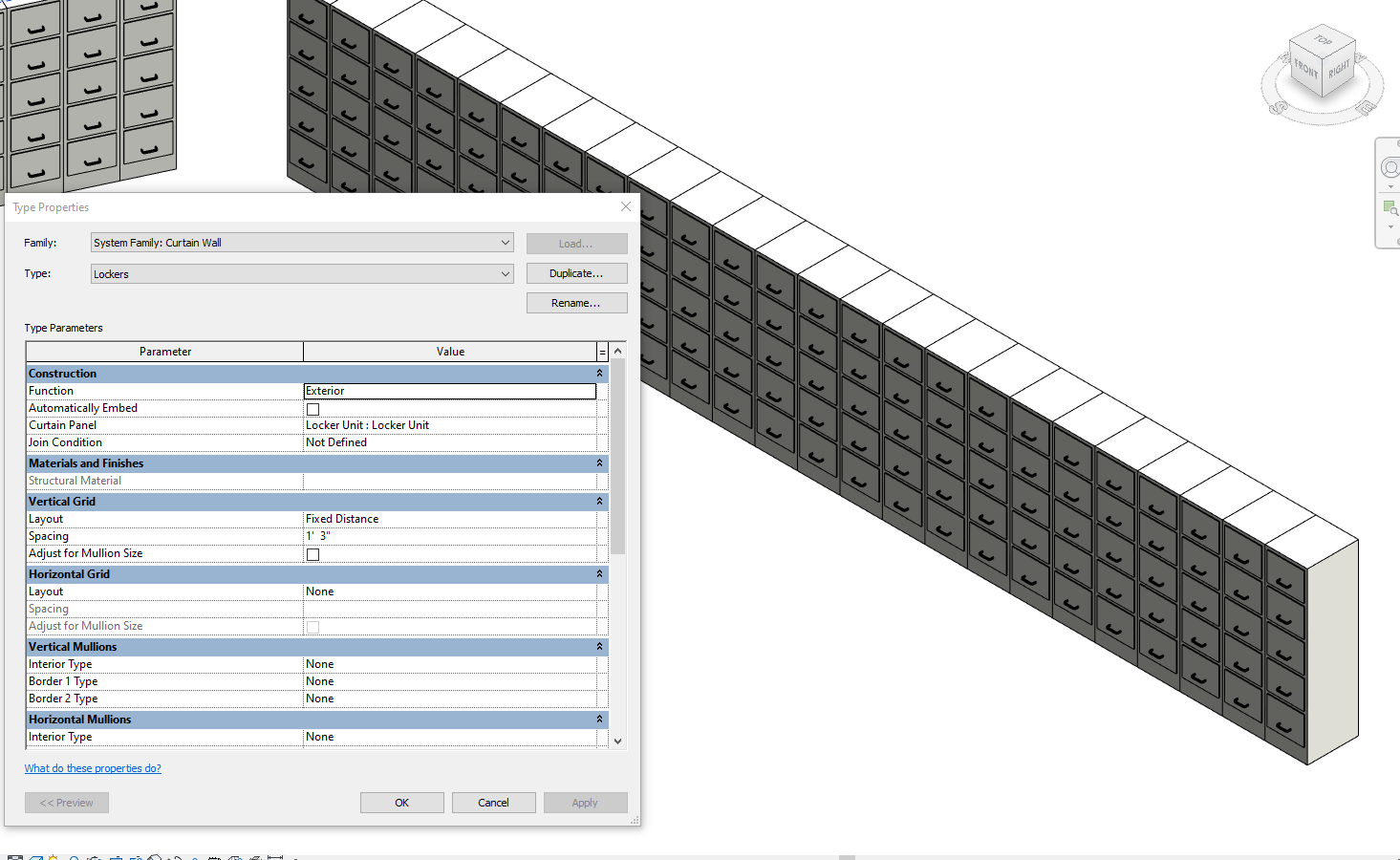Check Adjust for Mullion Size under Vertical Grid
Screen dimensions: 1400x860
312,553
